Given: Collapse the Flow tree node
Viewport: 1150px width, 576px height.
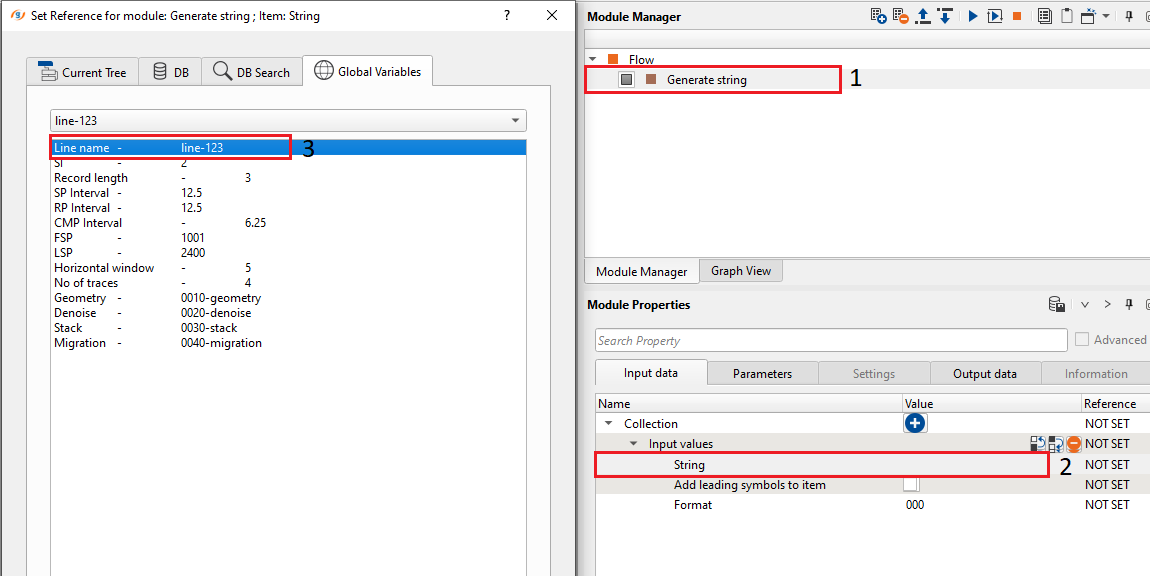Looking at the screenshot, I should coord(593,60).
